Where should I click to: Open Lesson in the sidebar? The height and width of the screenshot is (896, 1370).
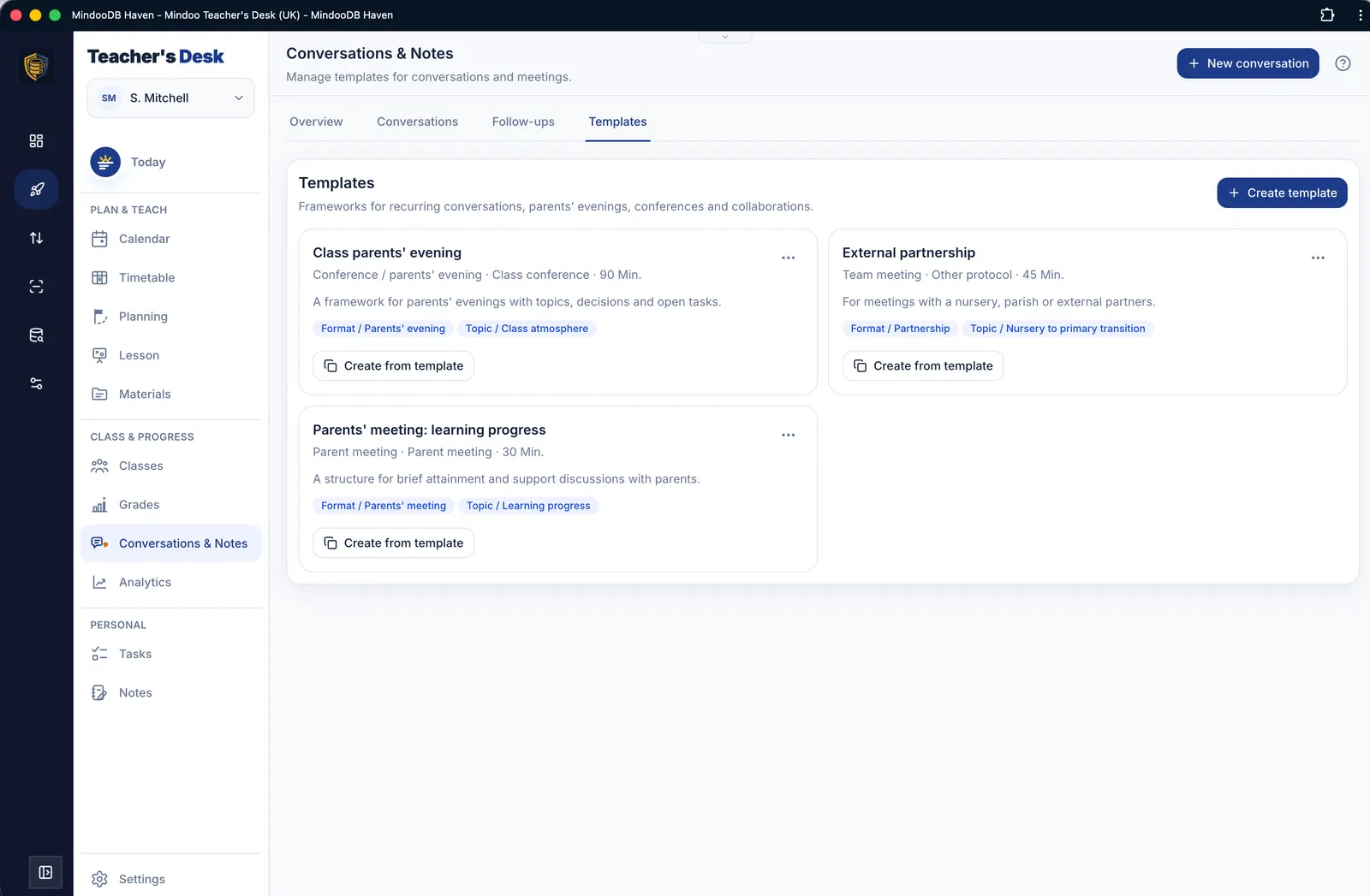(x=171, y=355)
